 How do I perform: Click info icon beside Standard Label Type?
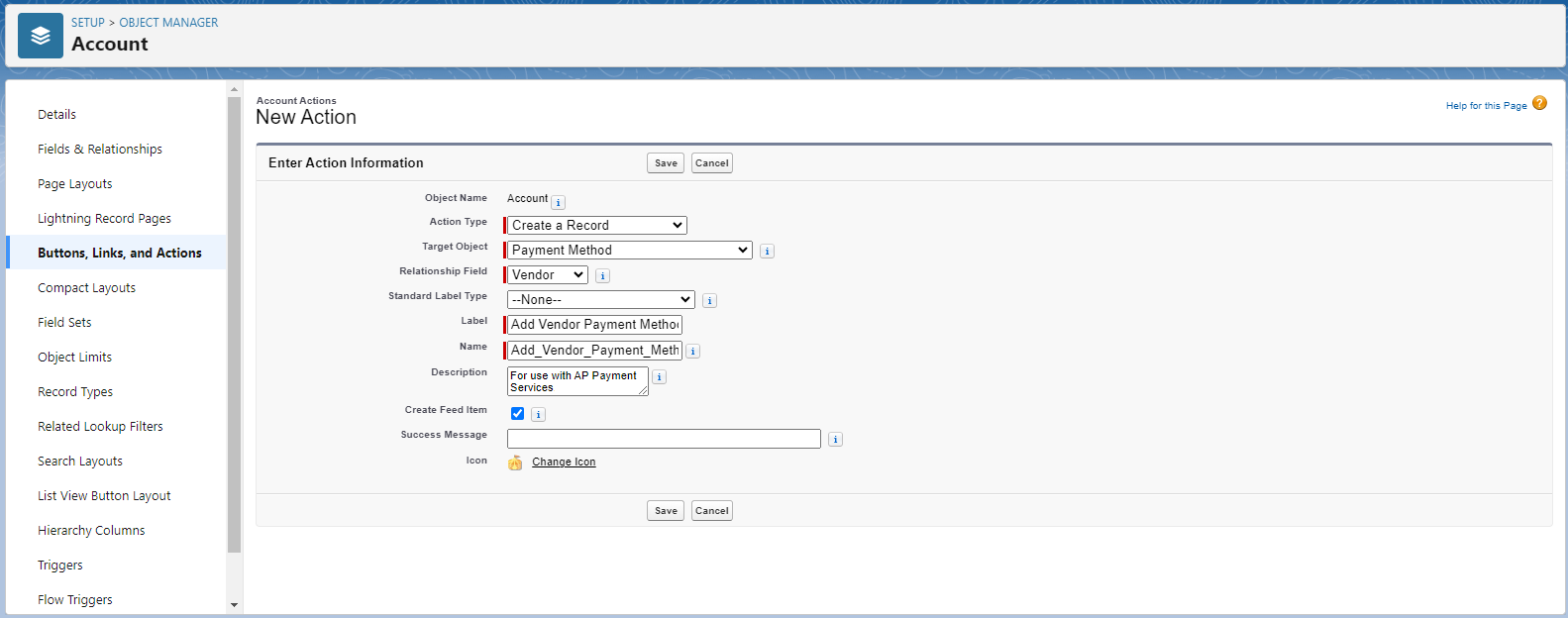(x=709, y=301)
